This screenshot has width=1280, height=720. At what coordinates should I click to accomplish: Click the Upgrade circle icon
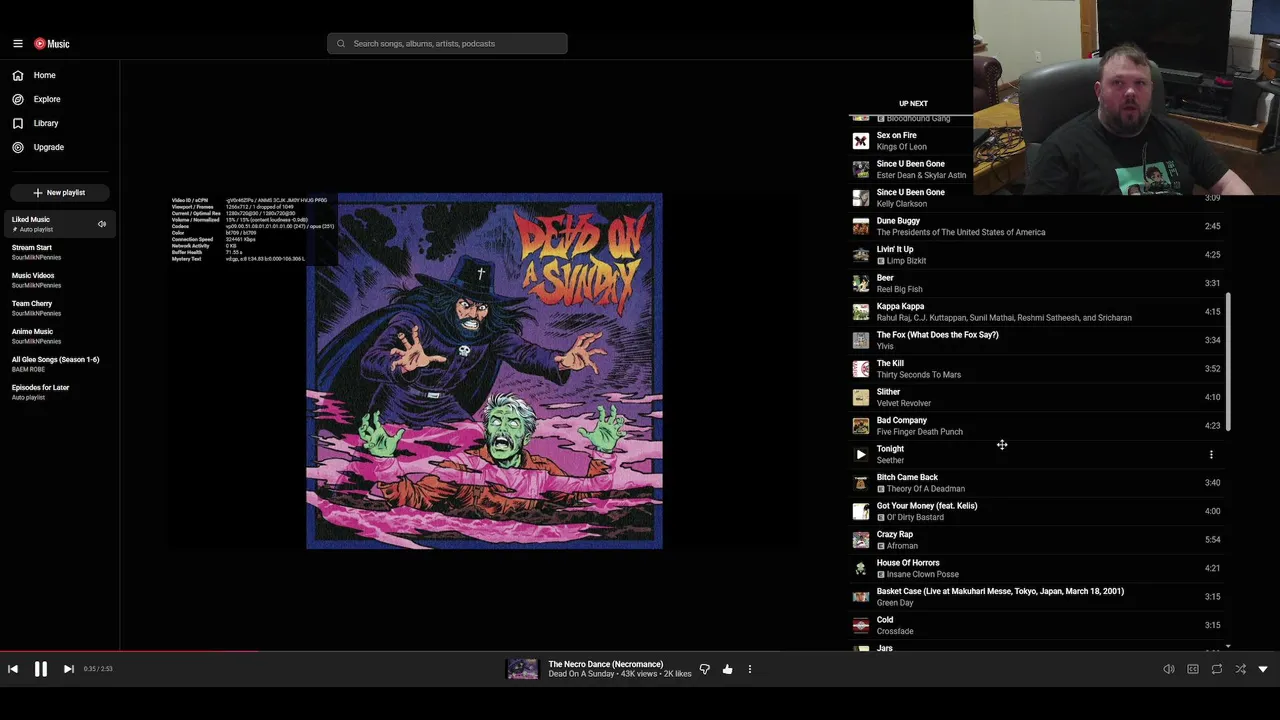coord(18,147)
